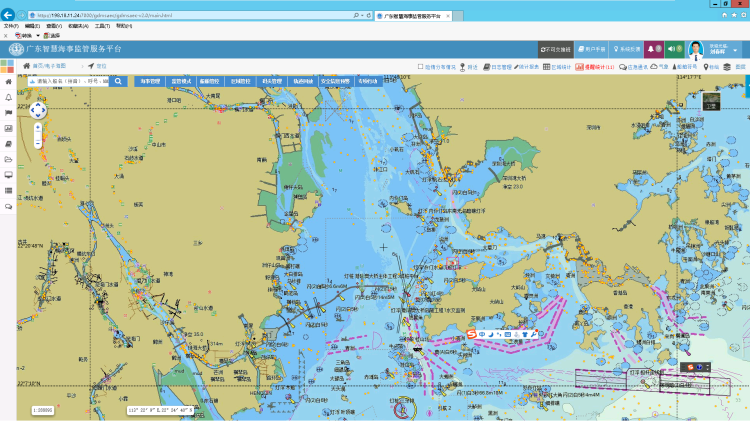Open the home icon in left sidebar

[9, 82]
